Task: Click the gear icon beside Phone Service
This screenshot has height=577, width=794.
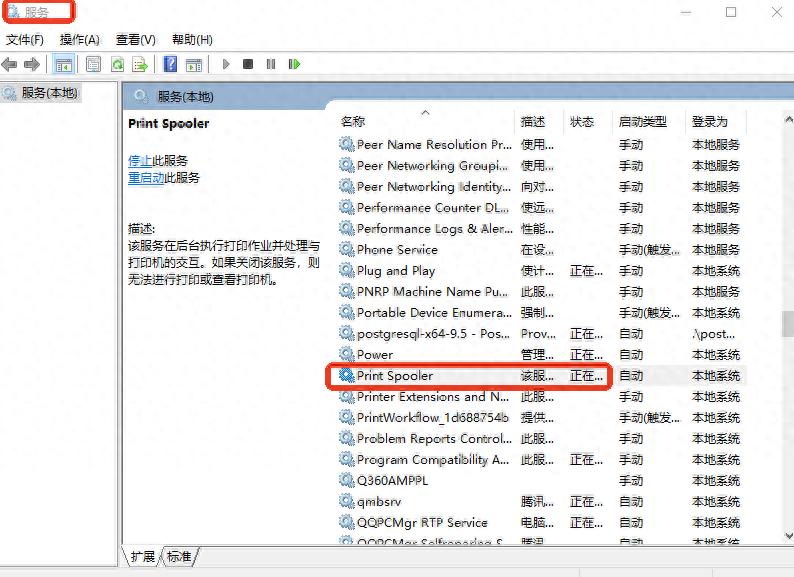Action: point(346,249)
